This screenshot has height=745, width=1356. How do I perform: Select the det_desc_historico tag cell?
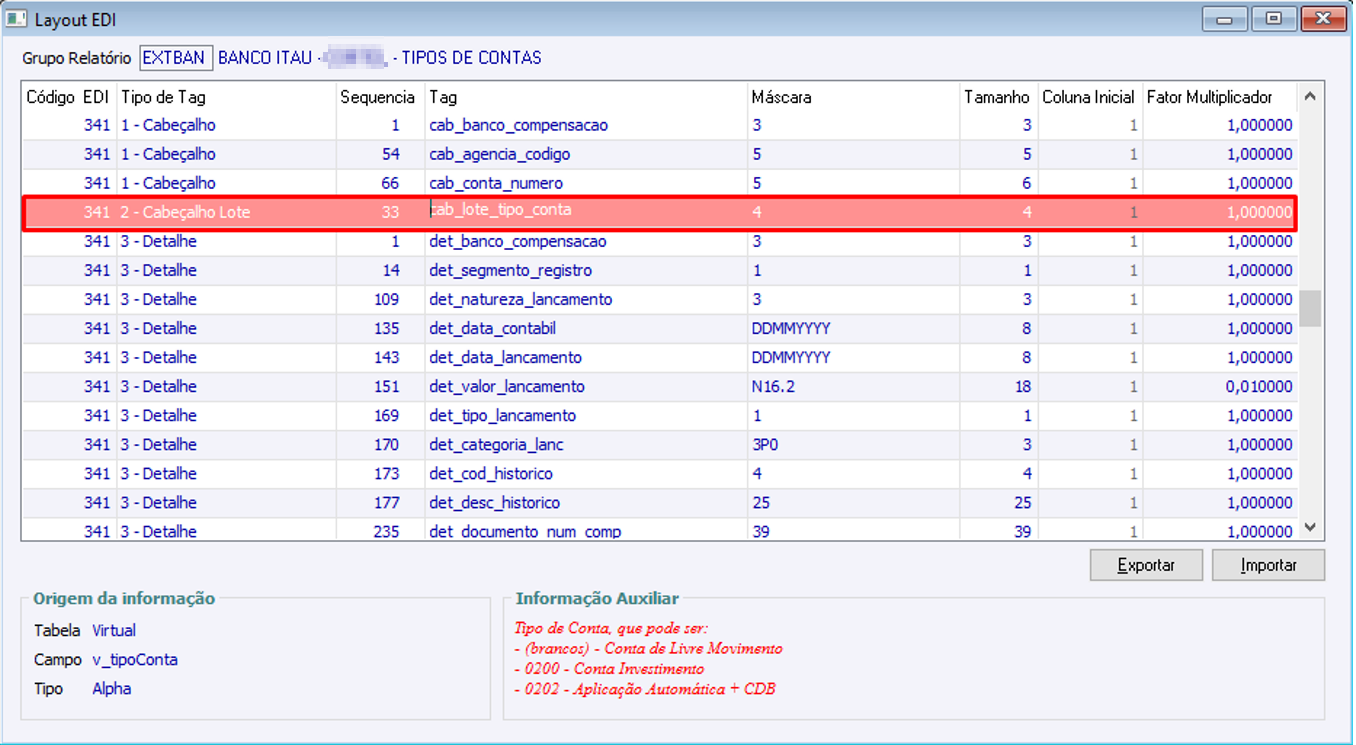click(586, 502)
